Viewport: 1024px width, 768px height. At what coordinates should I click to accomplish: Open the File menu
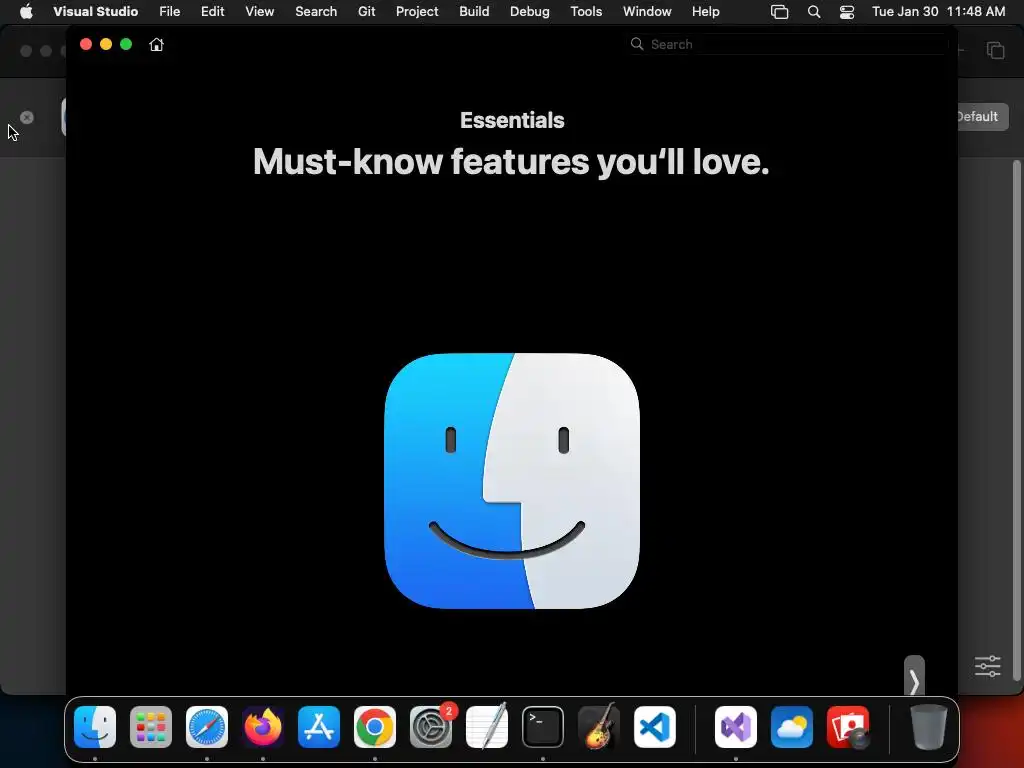point(170,11)
